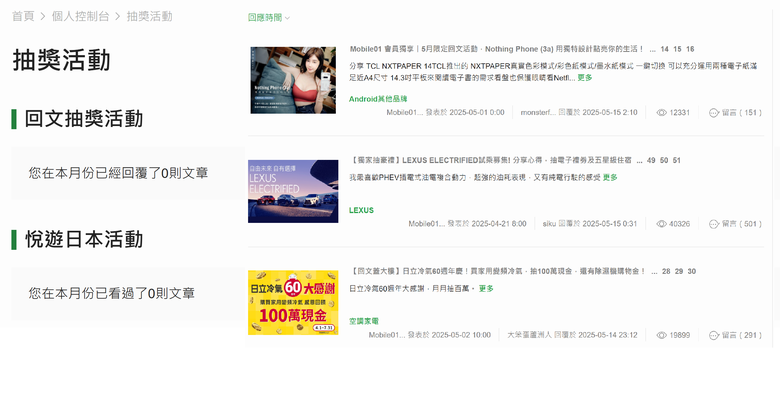Click the view count 40326
Screen dimensions: 780x404
point(680,224)
